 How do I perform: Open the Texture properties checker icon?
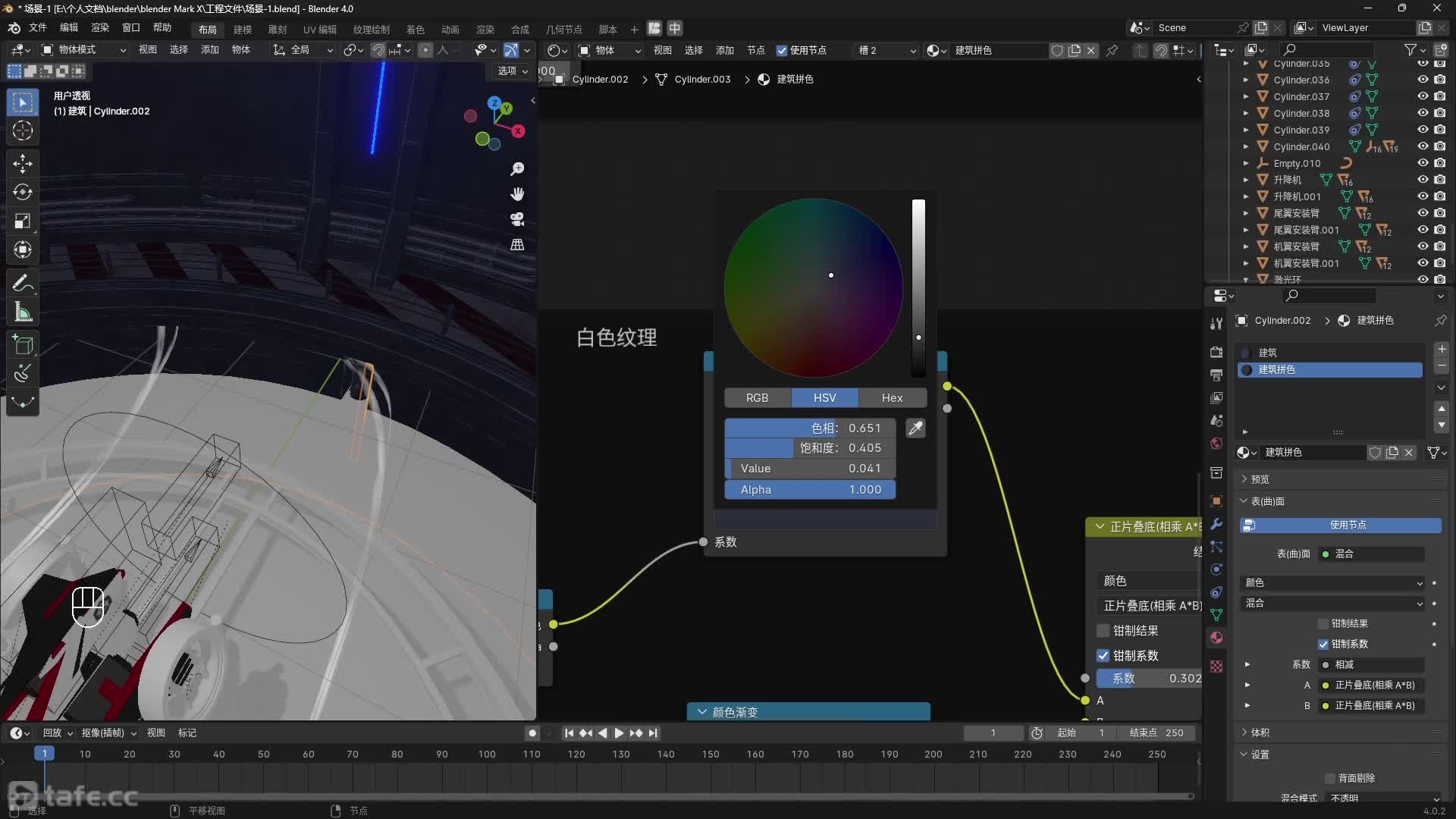click(1216, 667)
